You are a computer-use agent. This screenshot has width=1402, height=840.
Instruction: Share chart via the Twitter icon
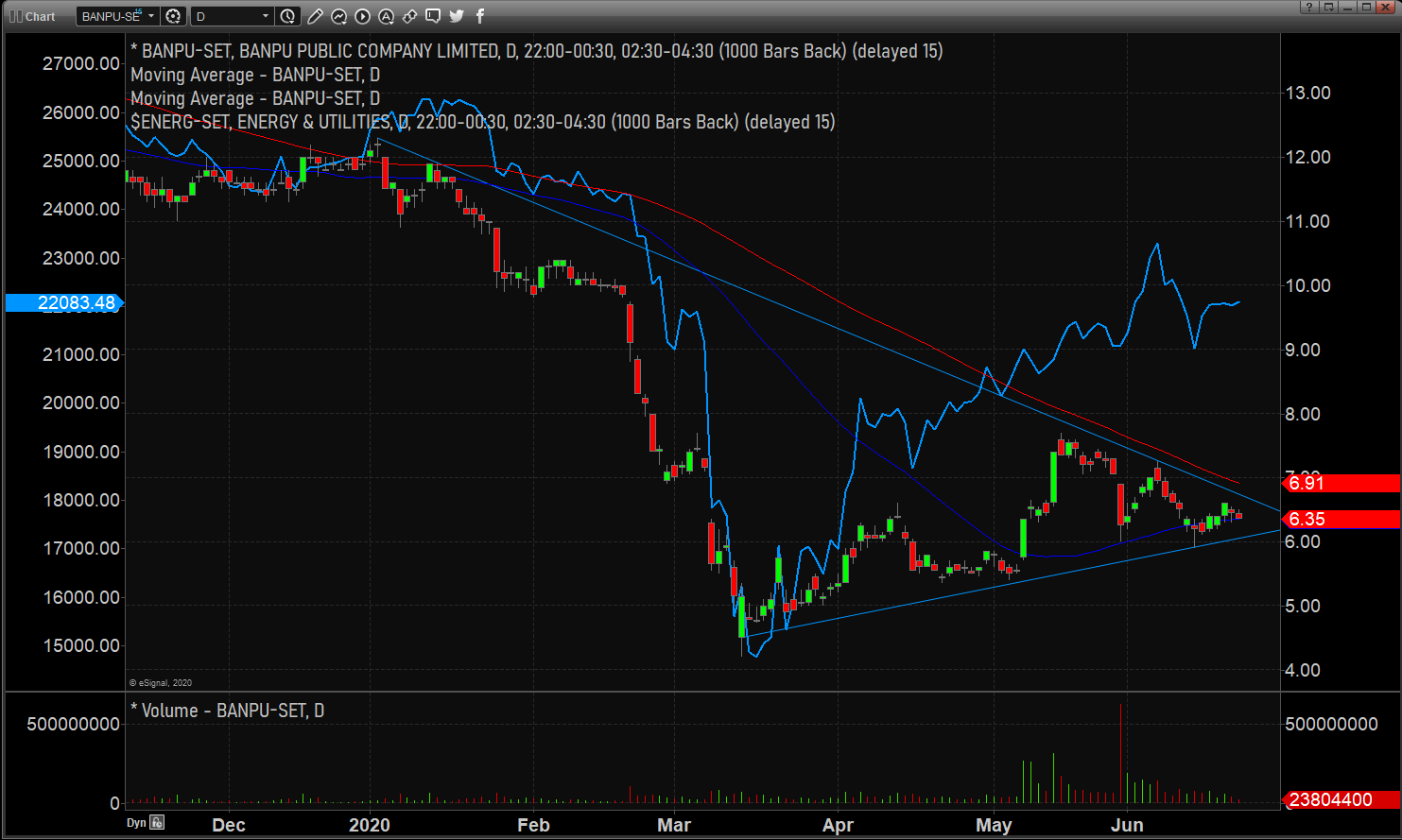click(x=457, y=16)
